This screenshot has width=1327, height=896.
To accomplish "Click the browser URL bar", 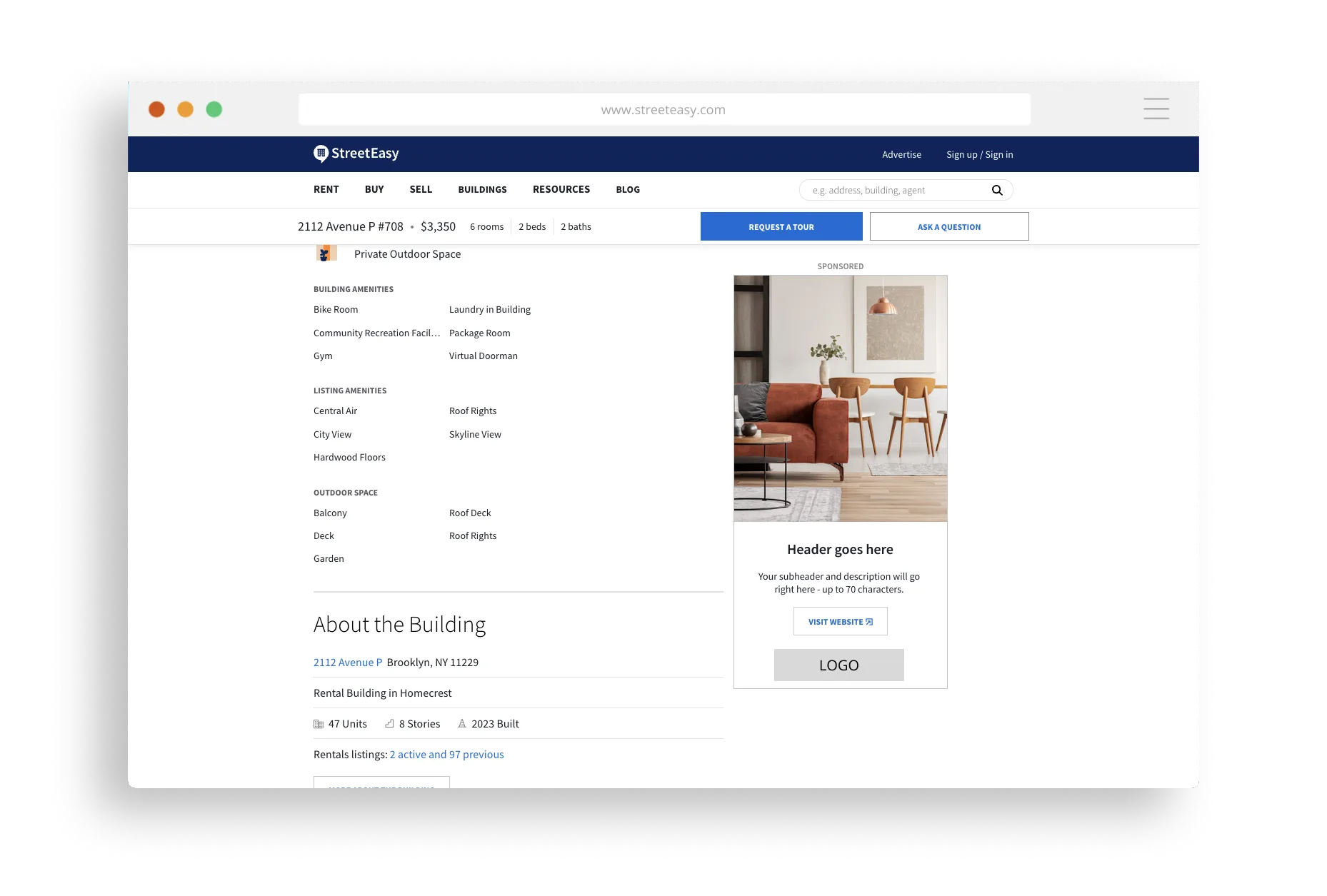I will (664, 109).
